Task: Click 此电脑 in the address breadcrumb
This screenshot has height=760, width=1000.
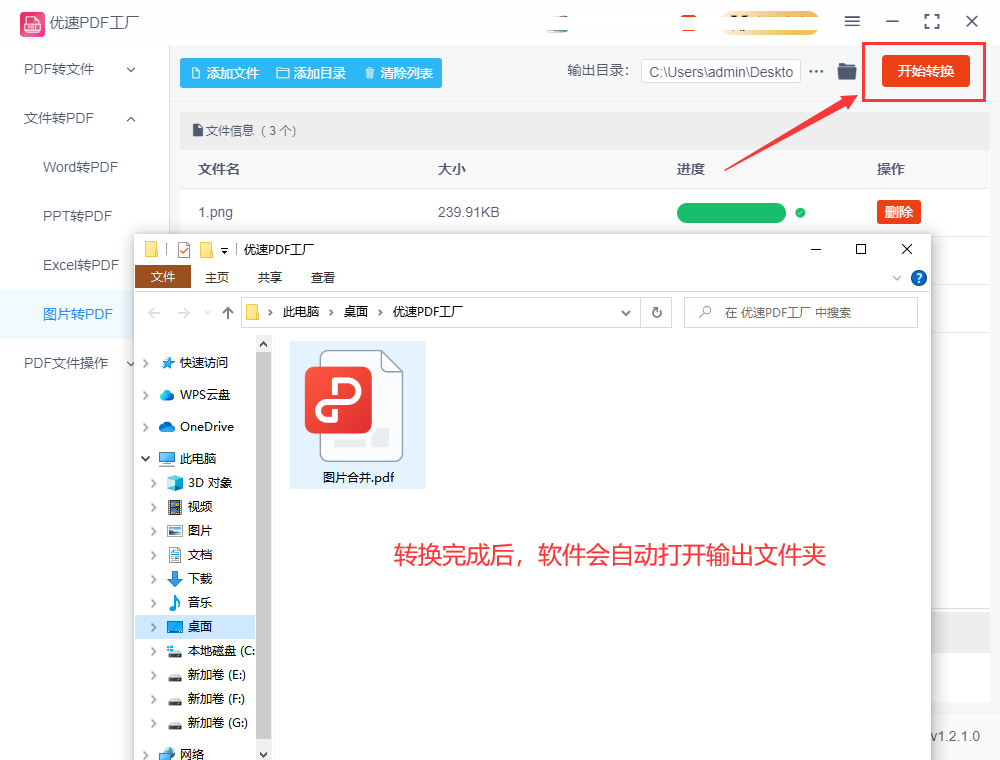Action: click(301, 312)
